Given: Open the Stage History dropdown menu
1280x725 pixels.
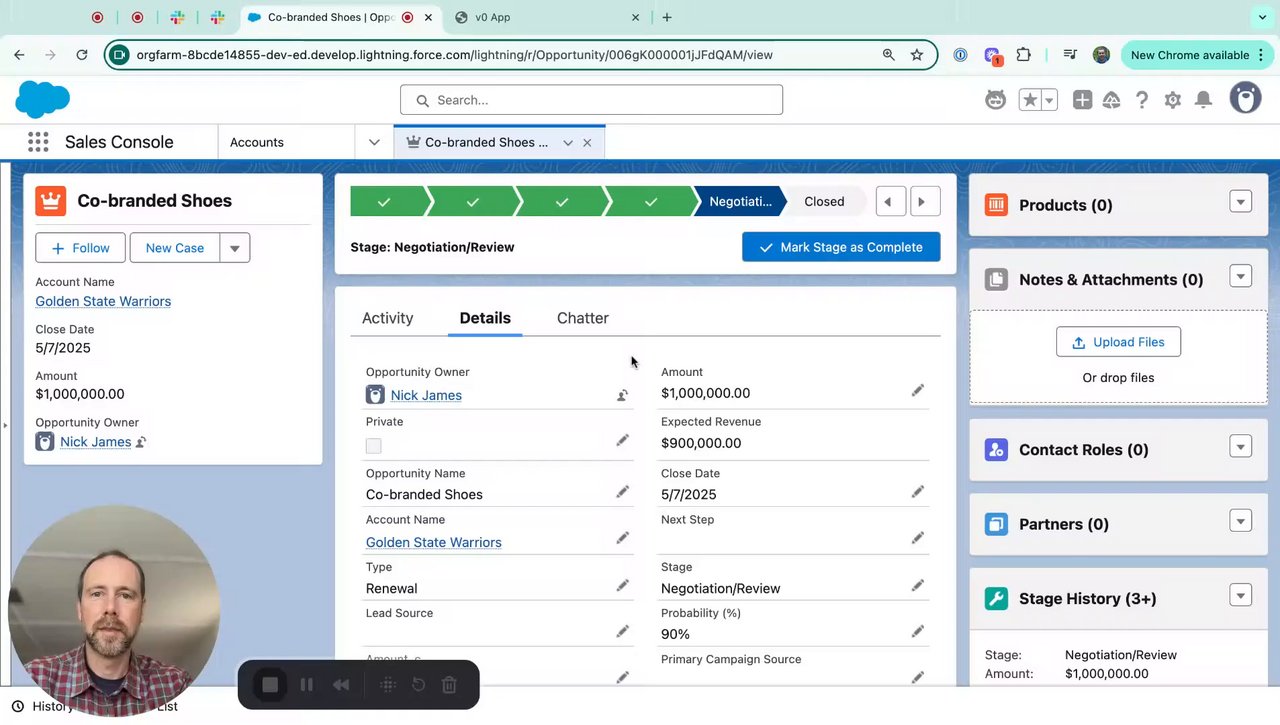Looking at the screenshot, I should point(1240,596).
